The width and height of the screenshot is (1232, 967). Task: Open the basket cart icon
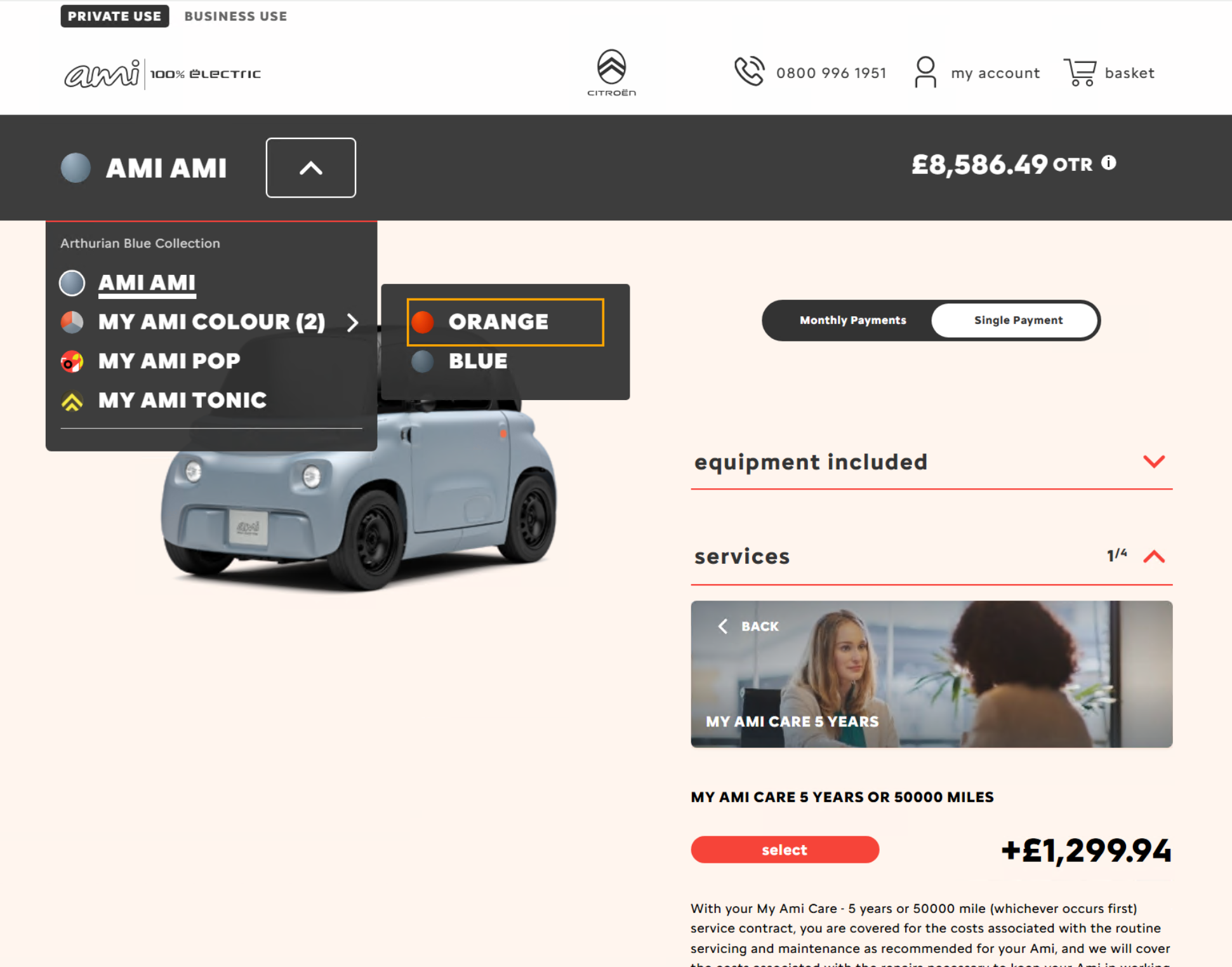click(x=1080, y=72)
